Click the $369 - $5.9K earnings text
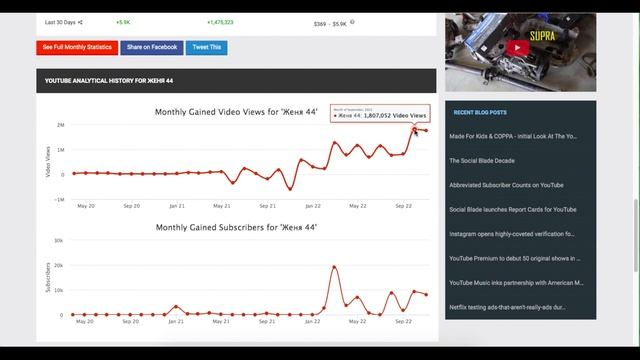Image resolution: width=640 pixels, height=360 pixels. [x=330, y=24]
